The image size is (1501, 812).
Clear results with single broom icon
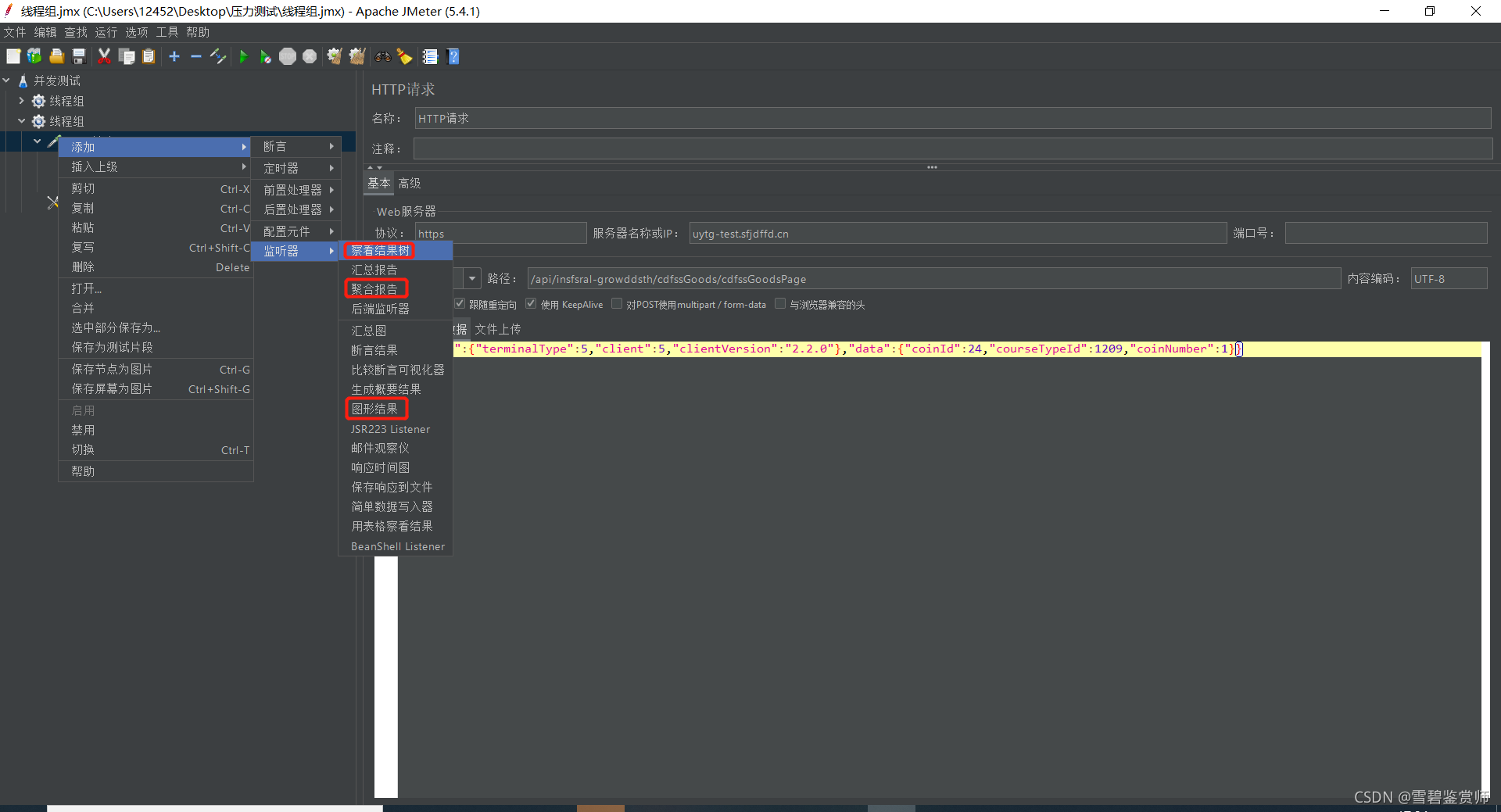(x=335, y=56)
